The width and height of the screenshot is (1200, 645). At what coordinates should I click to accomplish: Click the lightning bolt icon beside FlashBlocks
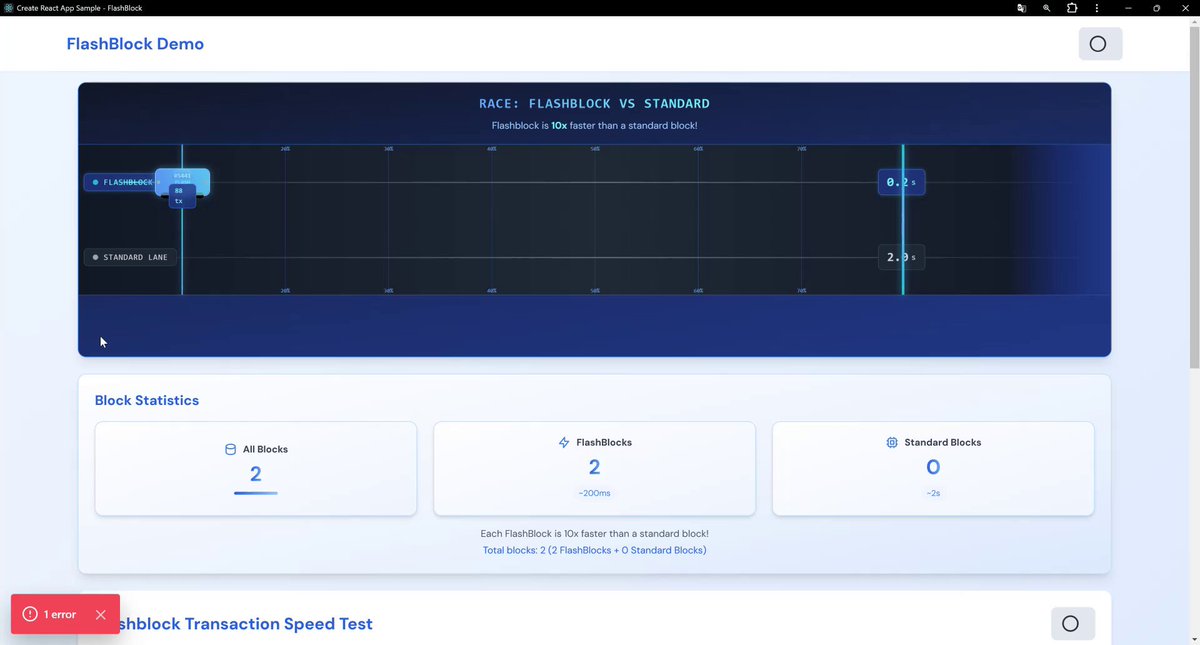click(564, 442)
